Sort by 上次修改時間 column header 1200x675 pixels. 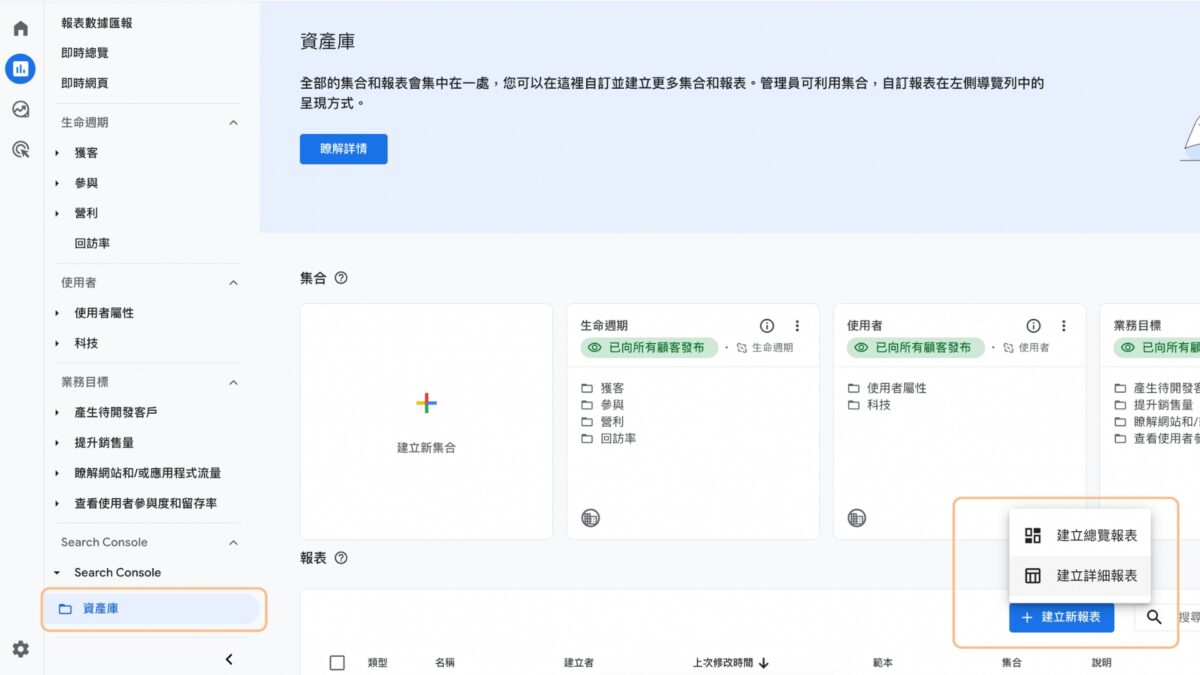(x=730, y=662)
